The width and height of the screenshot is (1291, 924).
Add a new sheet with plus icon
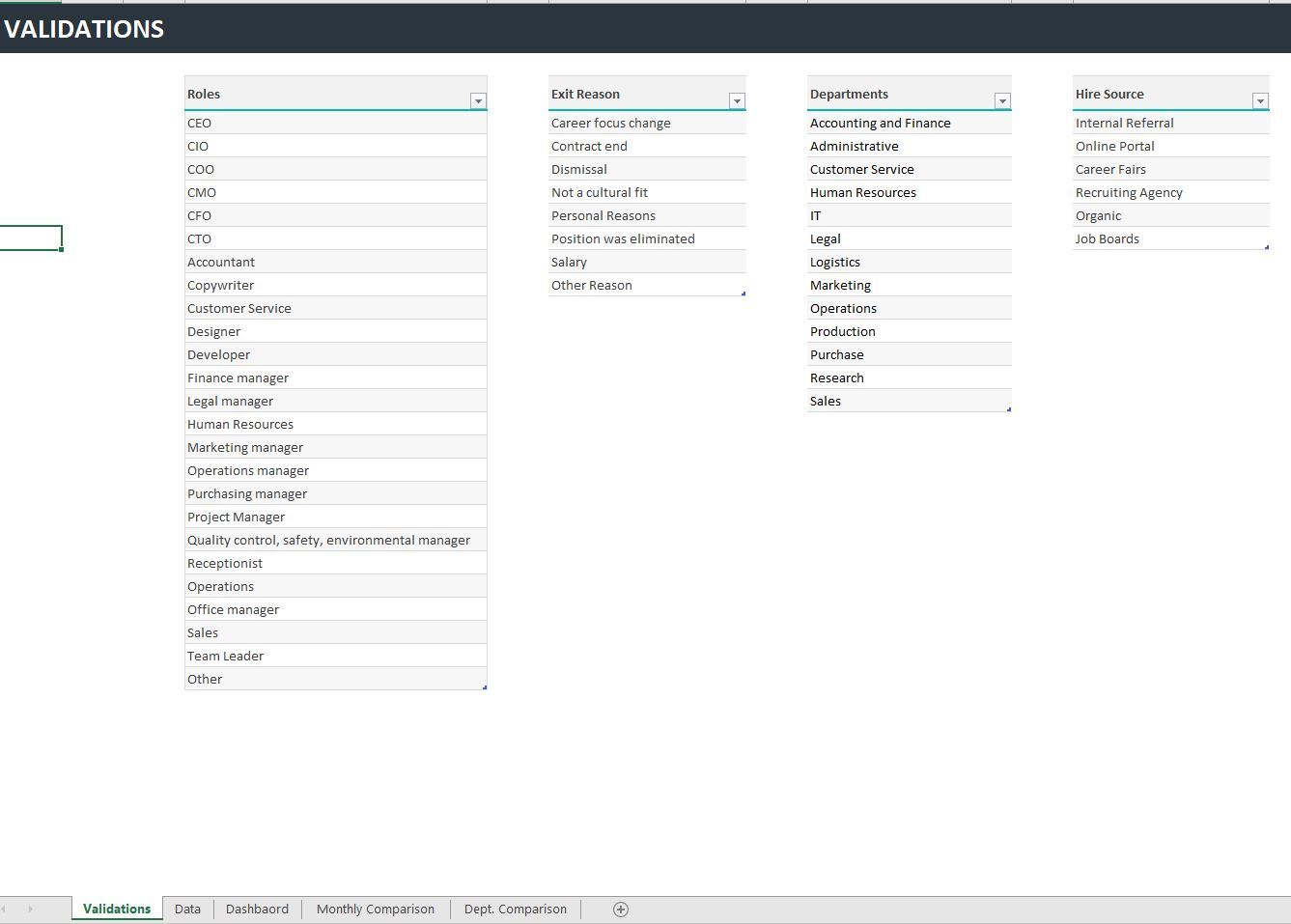(621, 910)
